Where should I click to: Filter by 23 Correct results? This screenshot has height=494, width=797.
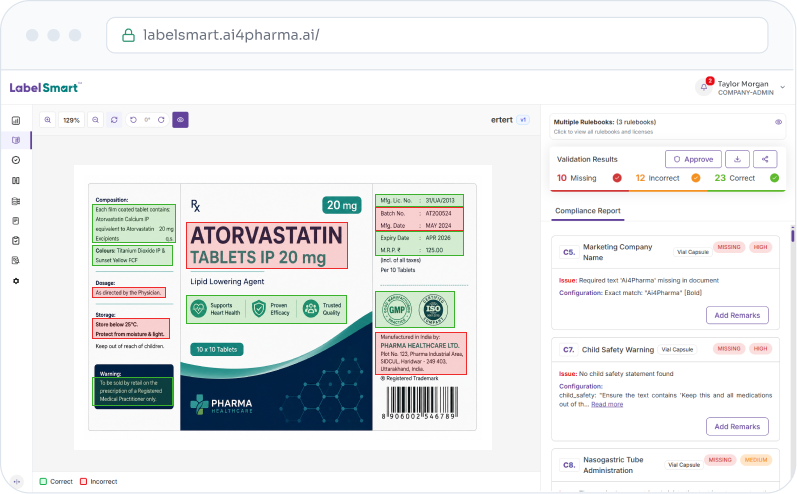click(747, 178)
